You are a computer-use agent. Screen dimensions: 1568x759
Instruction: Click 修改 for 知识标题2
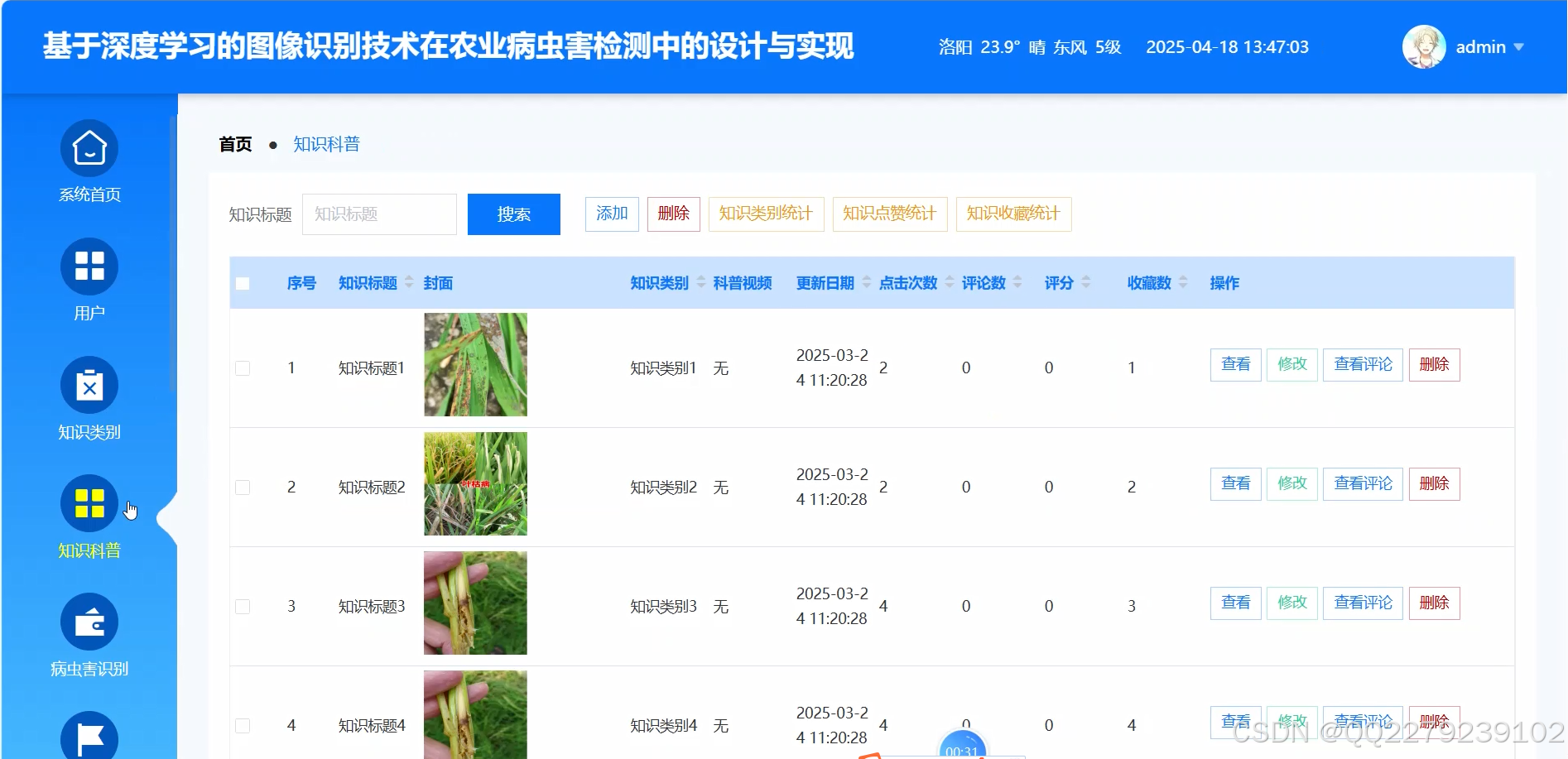1292,483
